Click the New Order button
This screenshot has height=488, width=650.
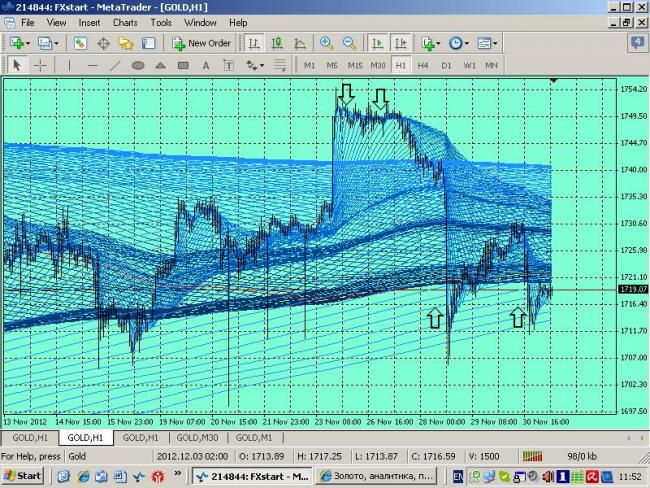(202, 43)
